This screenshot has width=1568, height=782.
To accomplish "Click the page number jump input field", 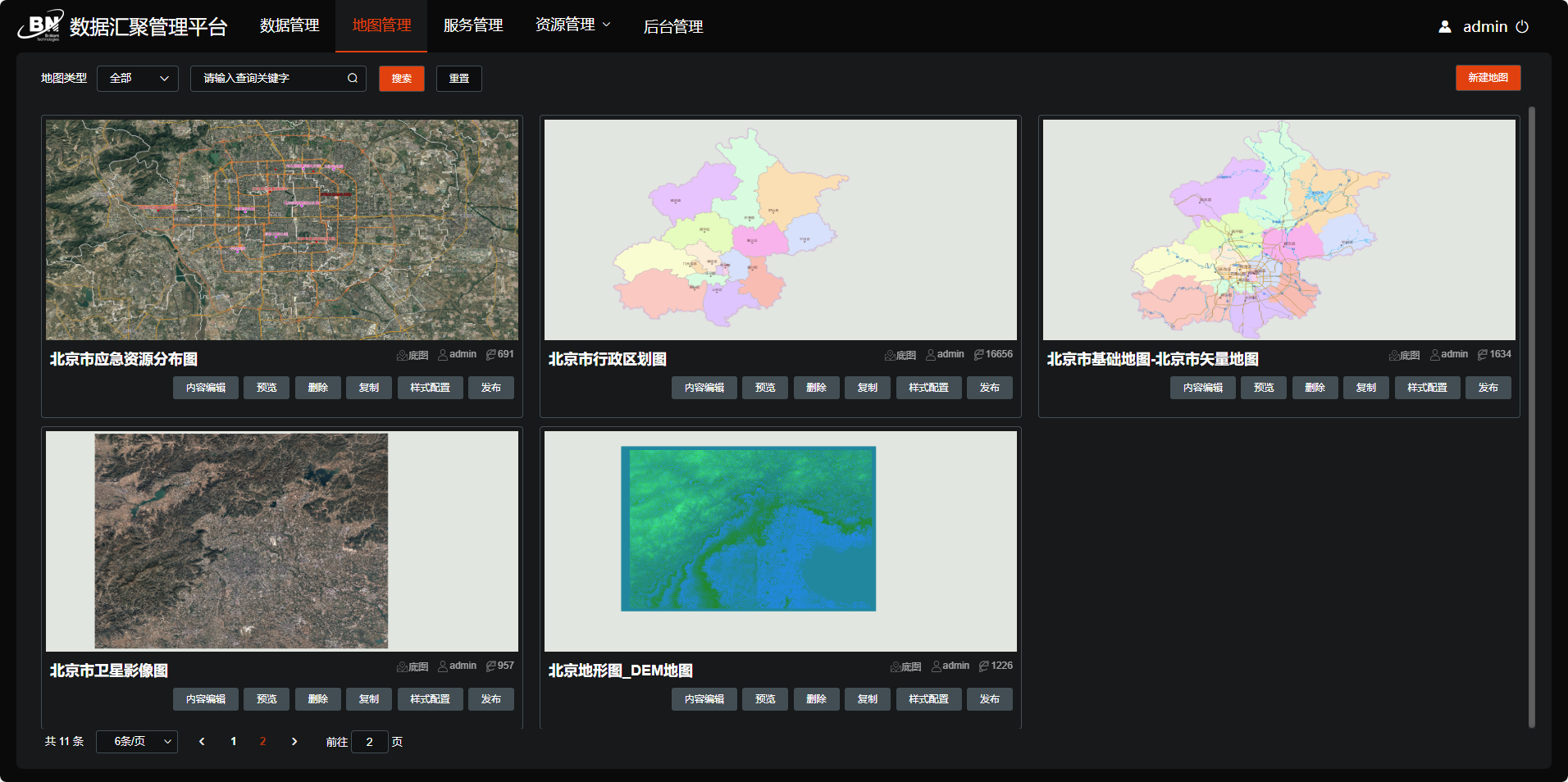I will pyautogui.click(x=369, y=742).
